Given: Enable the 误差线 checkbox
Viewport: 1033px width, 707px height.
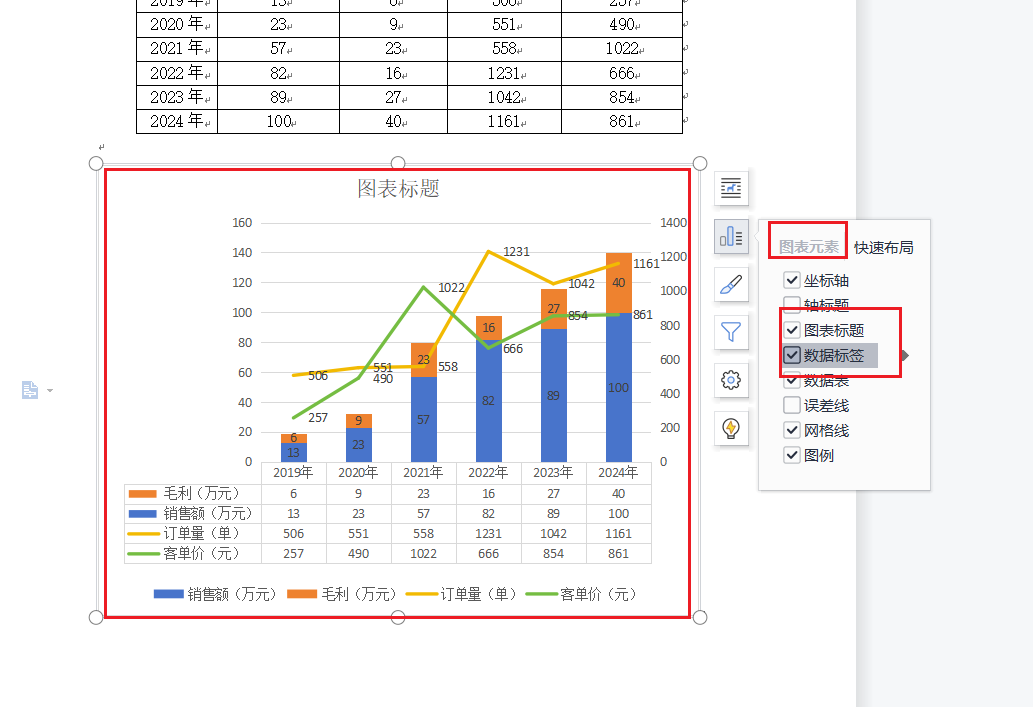Looking at the screenshot, I should [x=792, y=406].
